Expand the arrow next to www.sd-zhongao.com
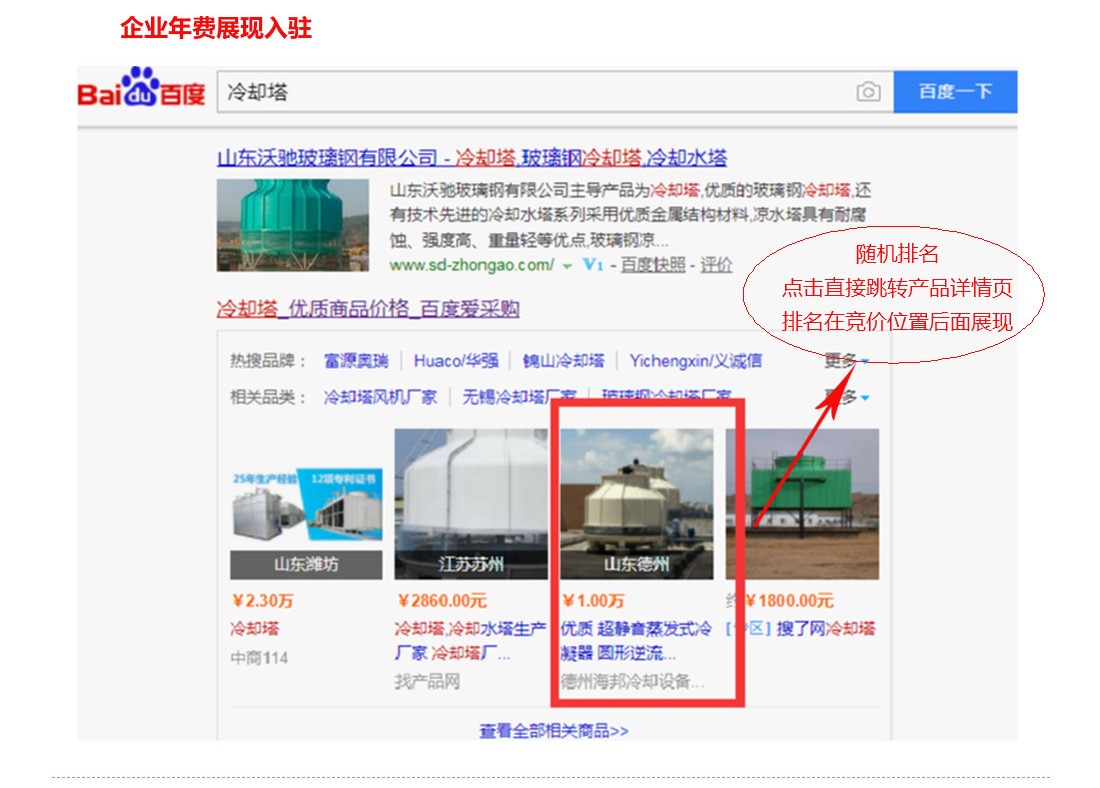Viewport: 1100px width, 788px height. [567, 266]
